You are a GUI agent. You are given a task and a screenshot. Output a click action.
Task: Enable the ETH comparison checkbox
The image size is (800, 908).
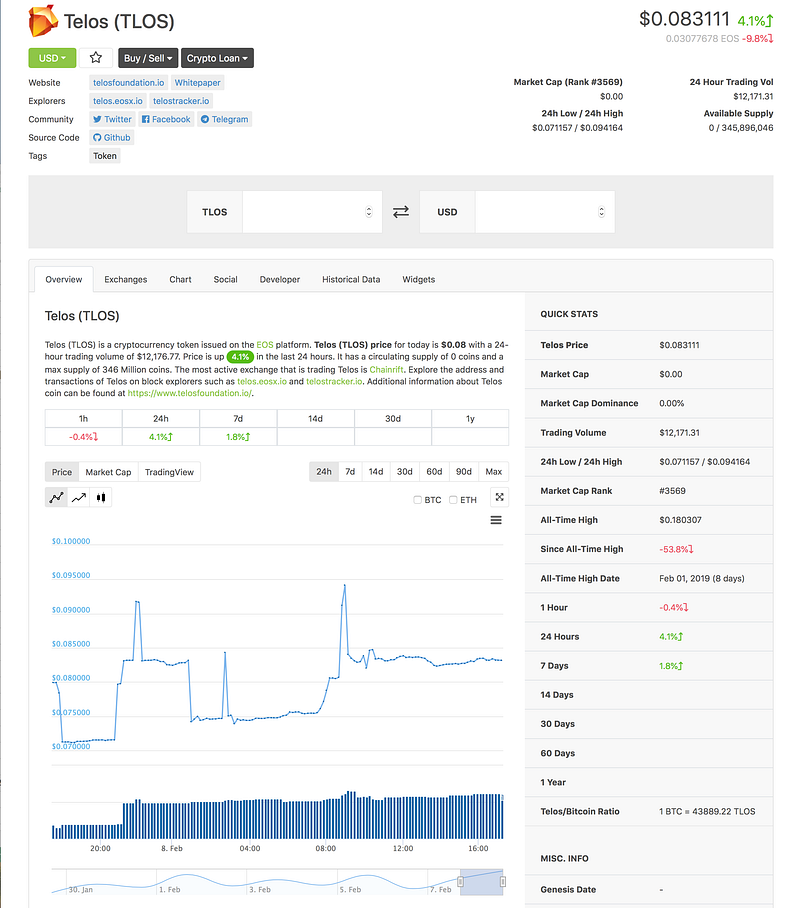(453, 500)
